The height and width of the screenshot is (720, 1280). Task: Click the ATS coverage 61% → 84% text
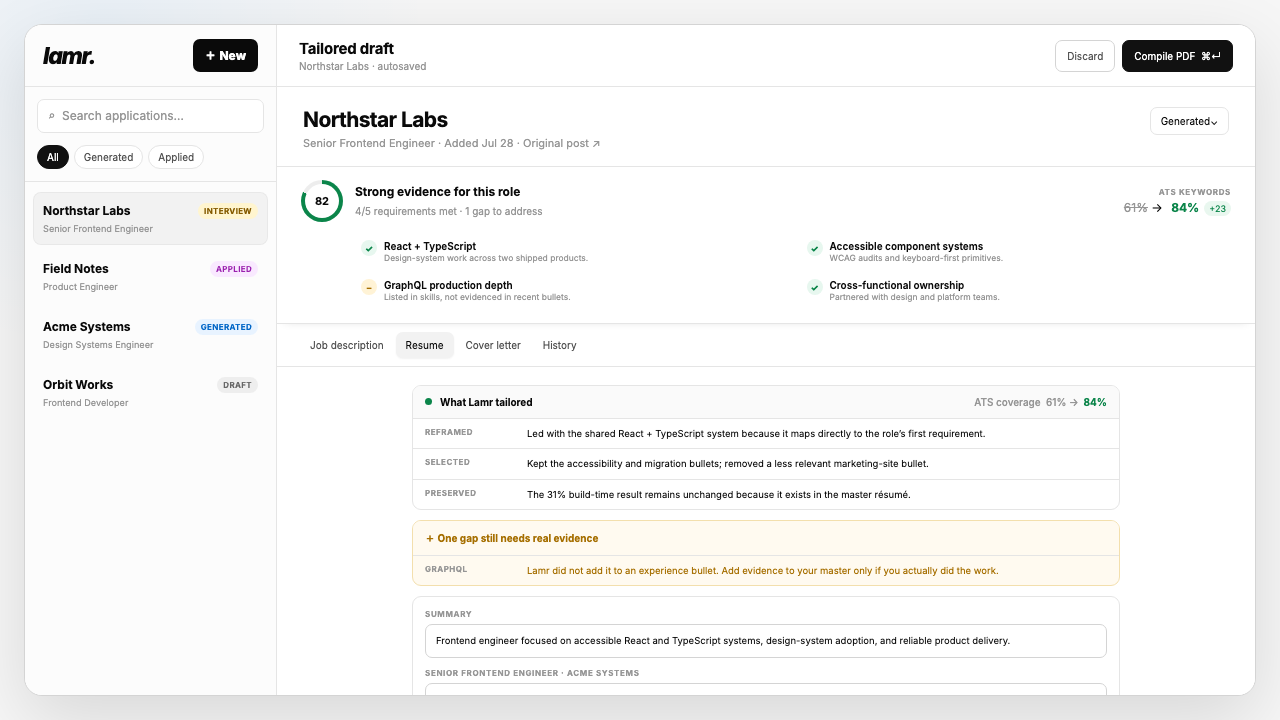click(x=1040, y=402)
